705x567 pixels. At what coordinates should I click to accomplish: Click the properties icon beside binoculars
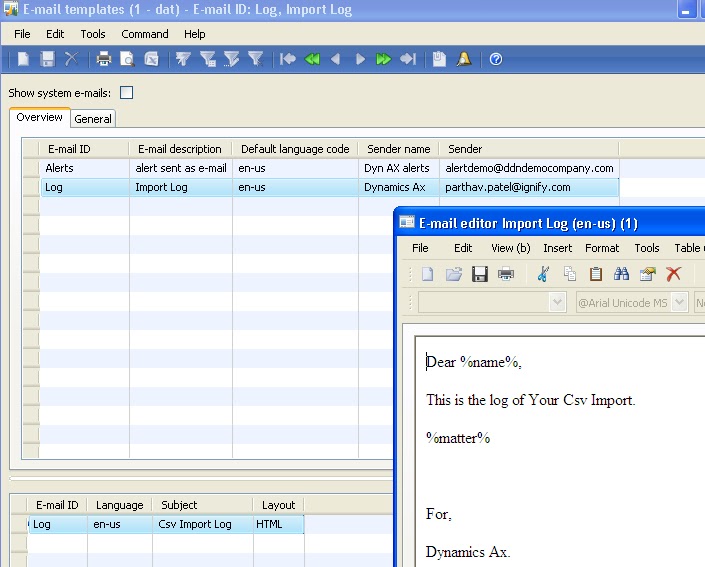[x=647, y=274]
